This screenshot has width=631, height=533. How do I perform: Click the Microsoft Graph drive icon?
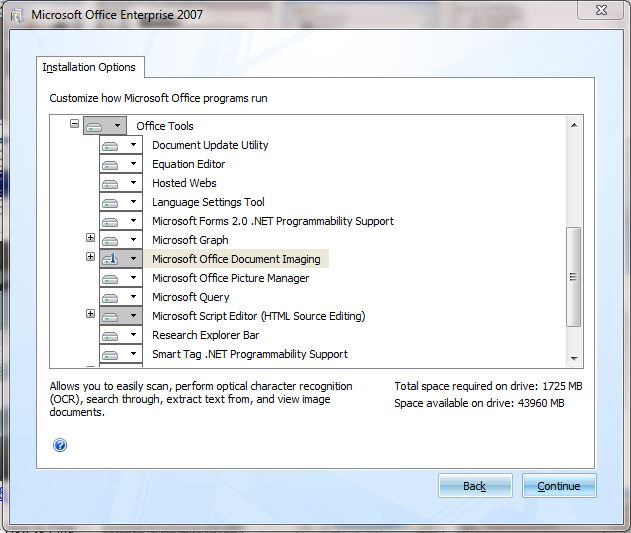(x=110, y=241)
